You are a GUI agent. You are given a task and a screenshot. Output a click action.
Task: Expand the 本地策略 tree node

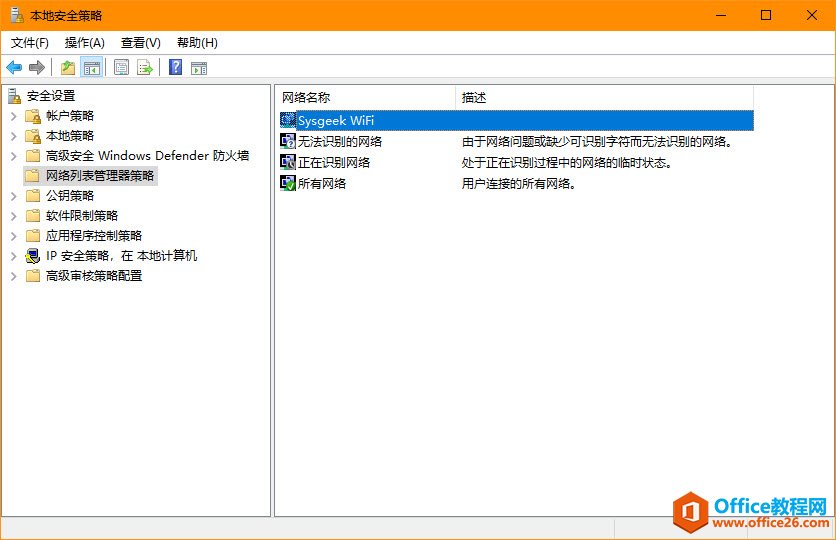coord(14,136)
